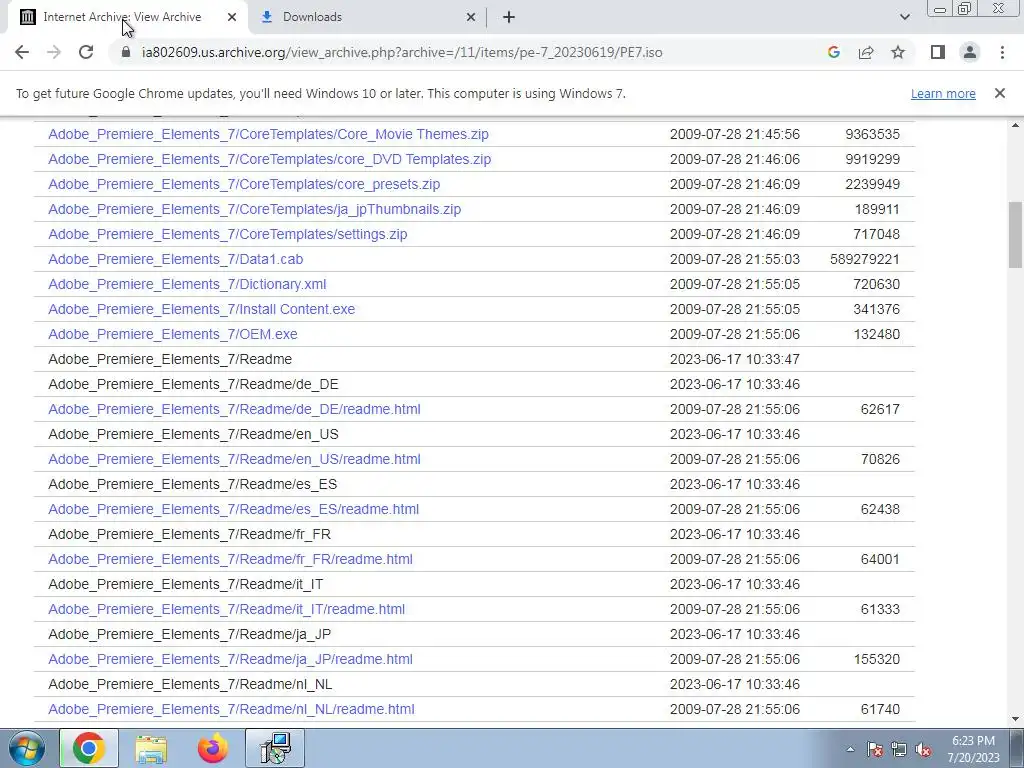The image size is (1024, 768).
Task: Click file size value 155320
Action: pos(876,659)
